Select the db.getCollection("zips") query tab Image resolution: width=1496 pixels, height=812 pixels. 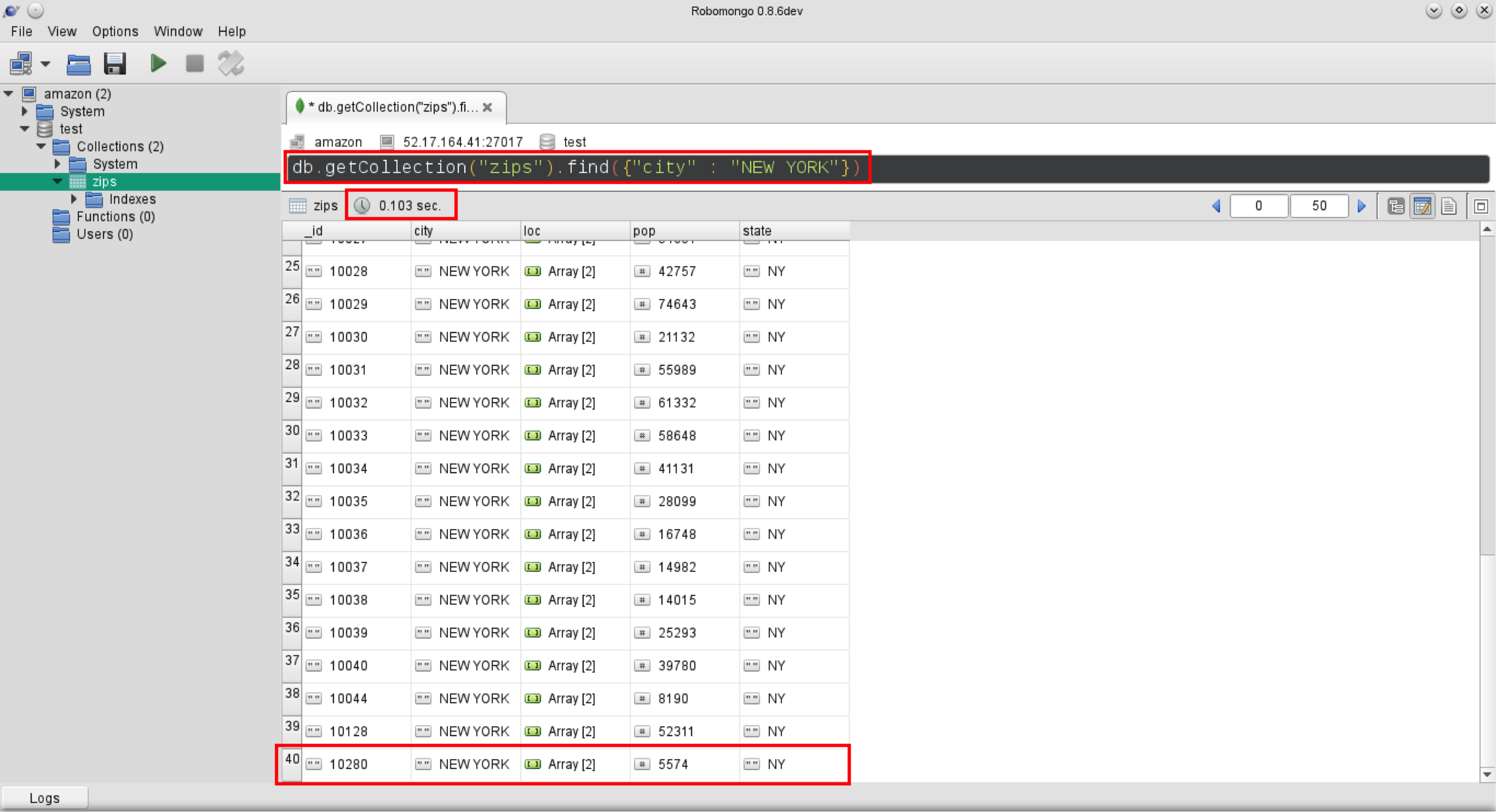[x=397, y=107]
